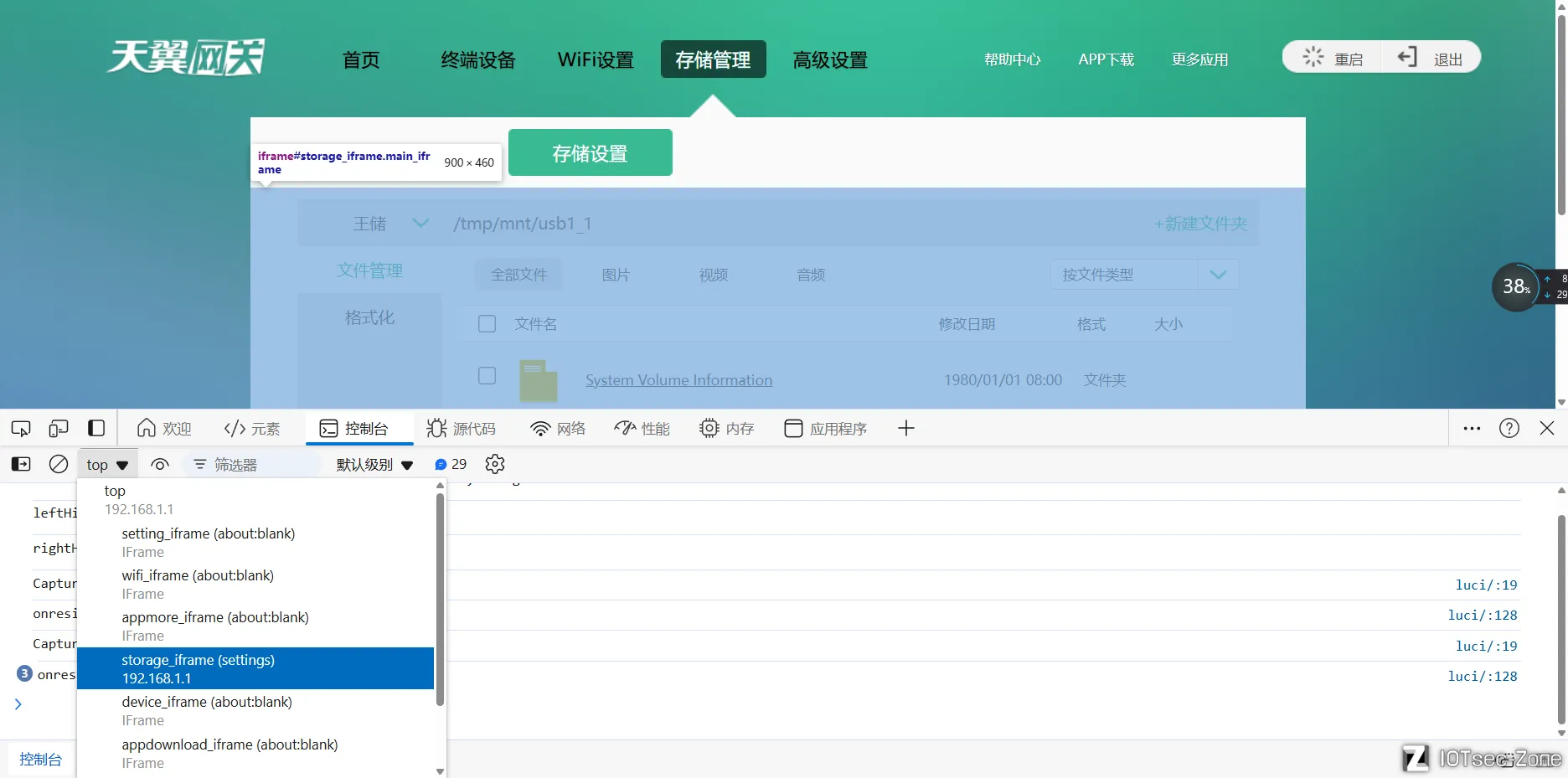Open the Sources tab
Screen dimensions: 1568x778
(x=461, y=429)
